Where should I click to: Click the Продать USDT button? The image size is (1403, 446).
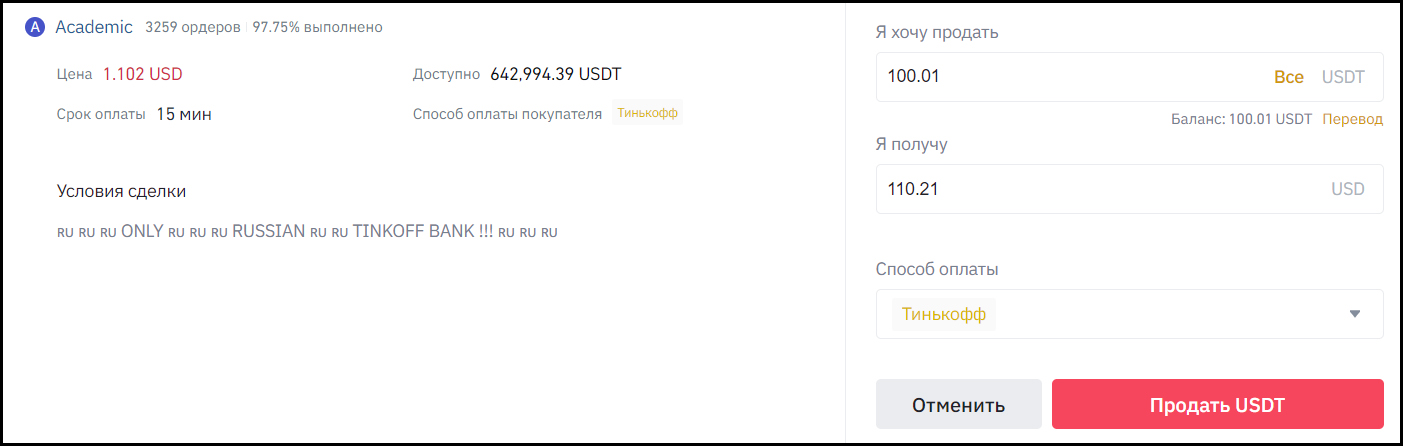1217,405
